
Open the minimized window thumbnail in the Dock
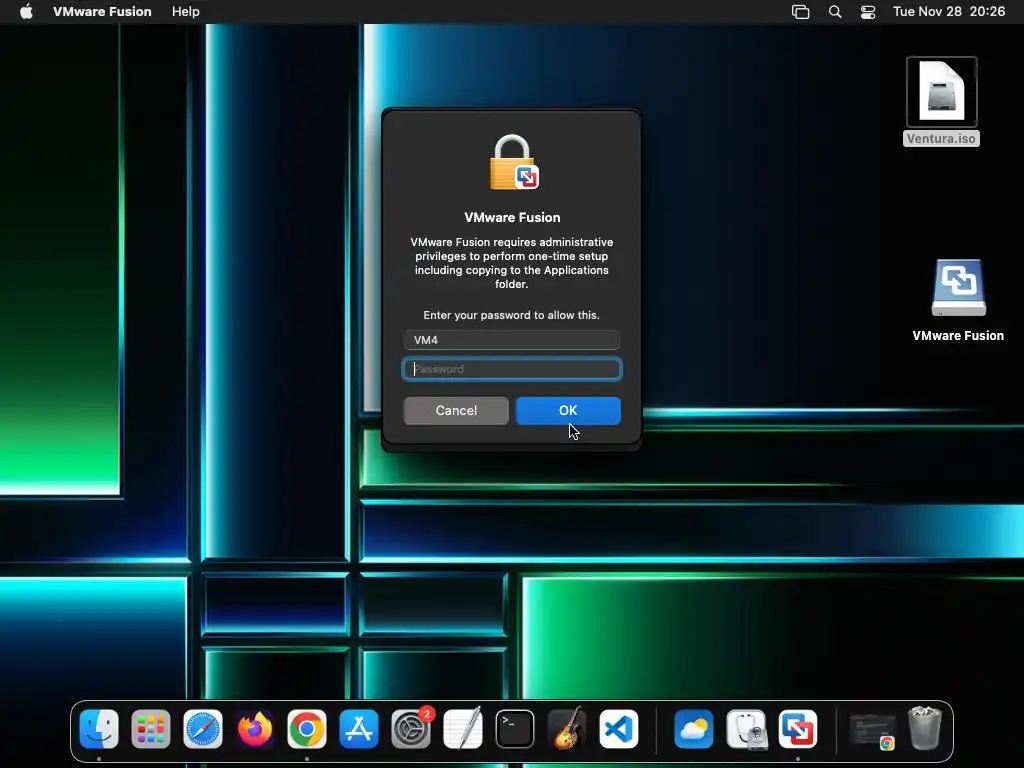pyautogui.click(x=872, y=730)
